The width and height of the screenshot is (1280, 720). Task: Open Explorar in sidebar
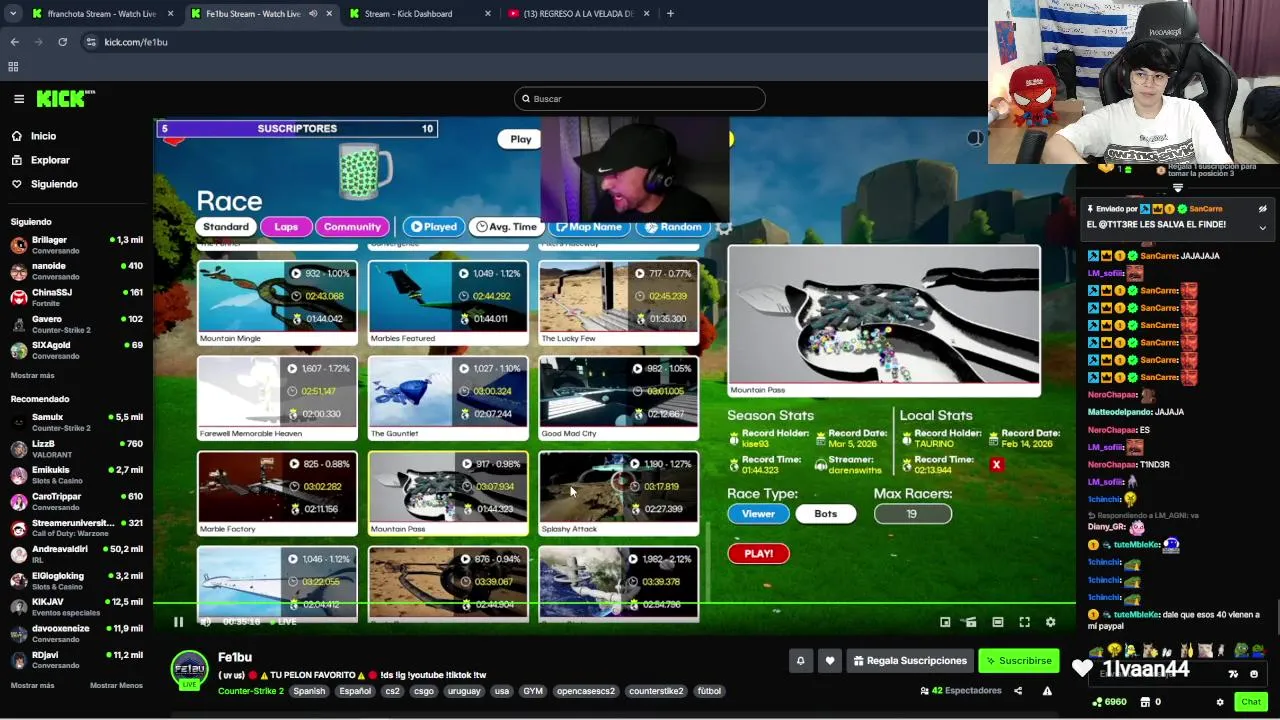coord(50,160)
